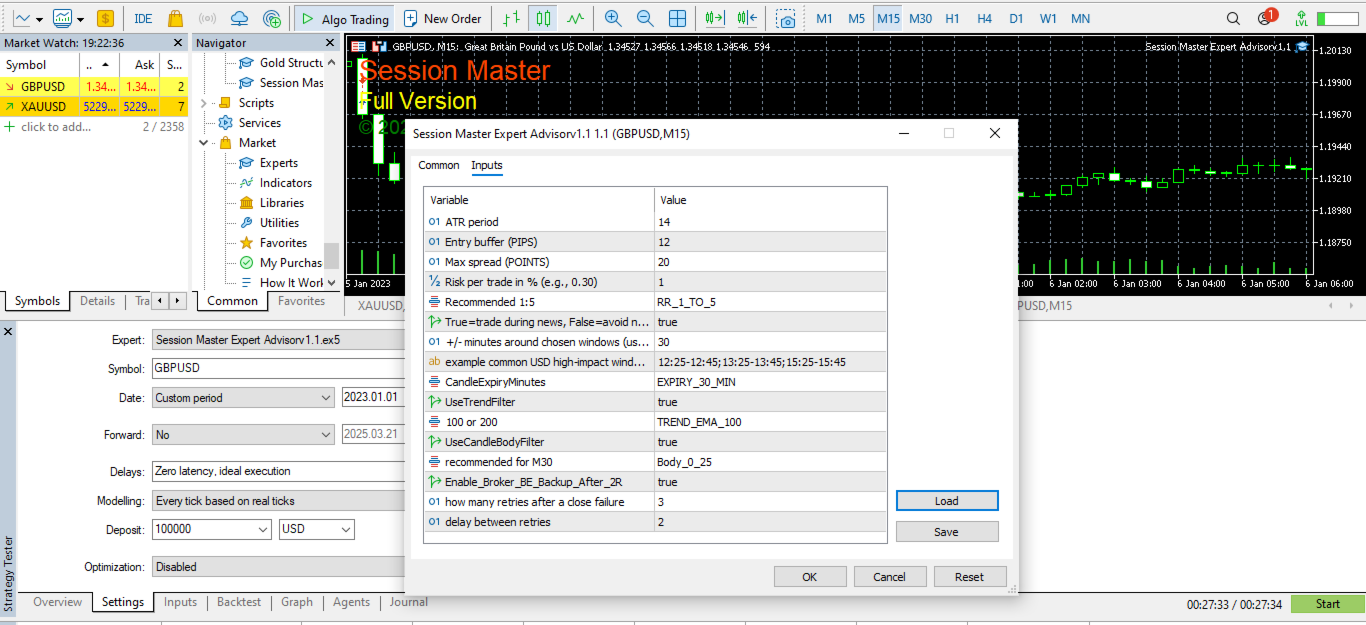Select the MN timeframe
The width and height of the screenshot is (1366, 625).
(x=1080, y=18)
